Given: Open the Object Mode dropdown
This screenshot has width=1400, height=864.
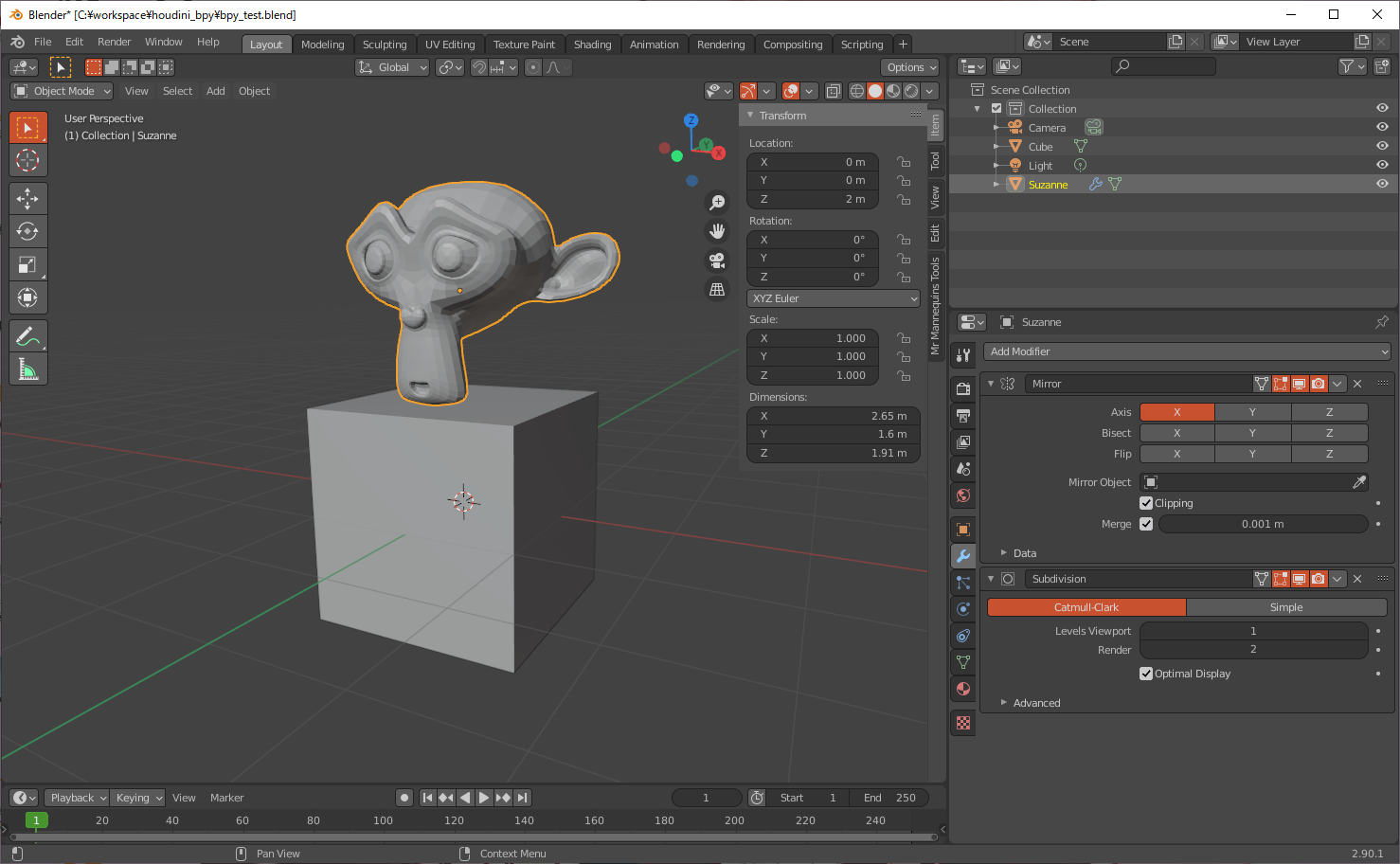Looking at the screenshot, I should pyautogui.click(x=62, y=91).
